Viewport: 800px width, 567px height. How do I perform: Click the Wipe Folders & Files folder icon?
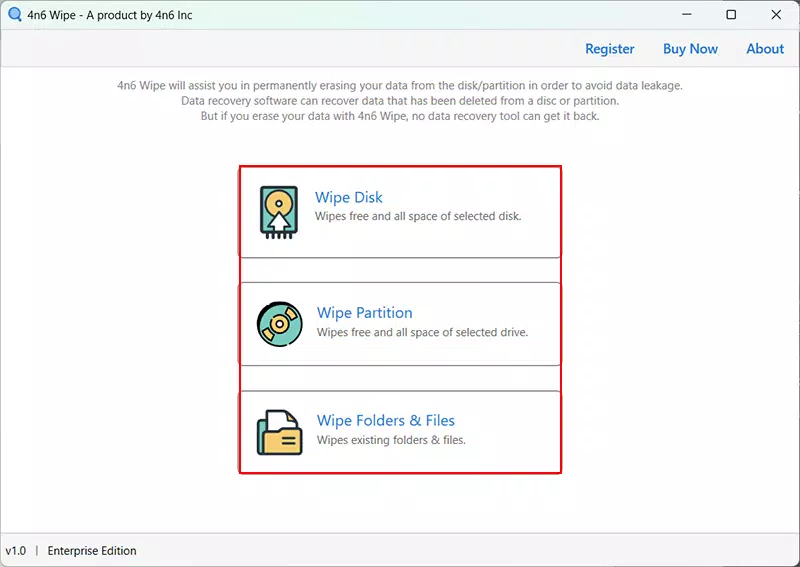pyautogui.click(x=280, y=432)
